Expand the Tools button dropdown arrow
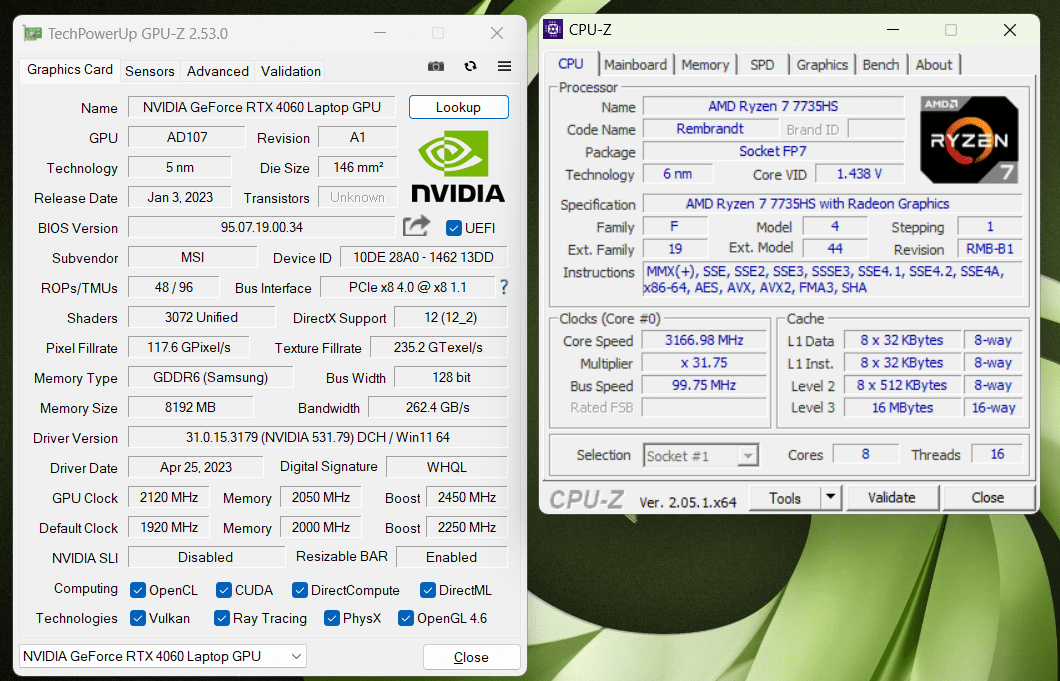This screenshot has height=681, width=1060. [x=831, y=497]
